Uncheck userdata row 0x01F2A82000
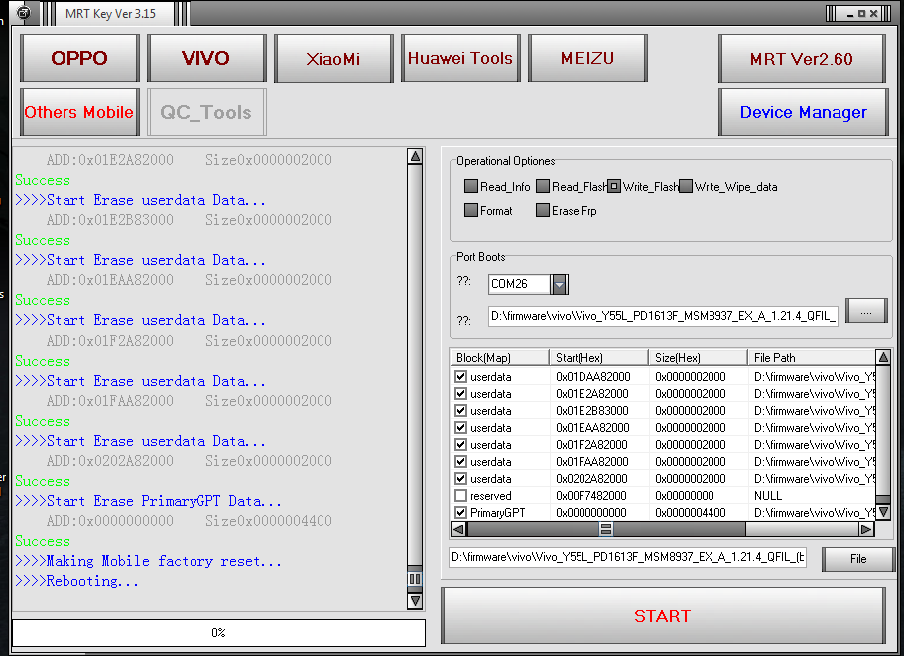Viewport: 904px width, 656px height. 460,444
